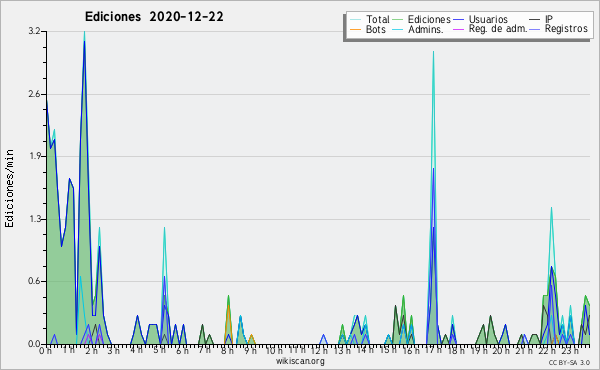Click the Bots orange legend line
The image size is (600, 370).
click(x=355, y=29)
